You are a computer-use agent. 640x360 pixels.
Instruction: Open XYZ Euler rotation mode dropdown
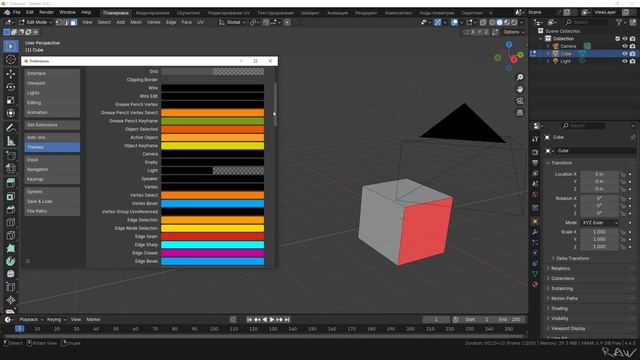click(x=600, y=222)
